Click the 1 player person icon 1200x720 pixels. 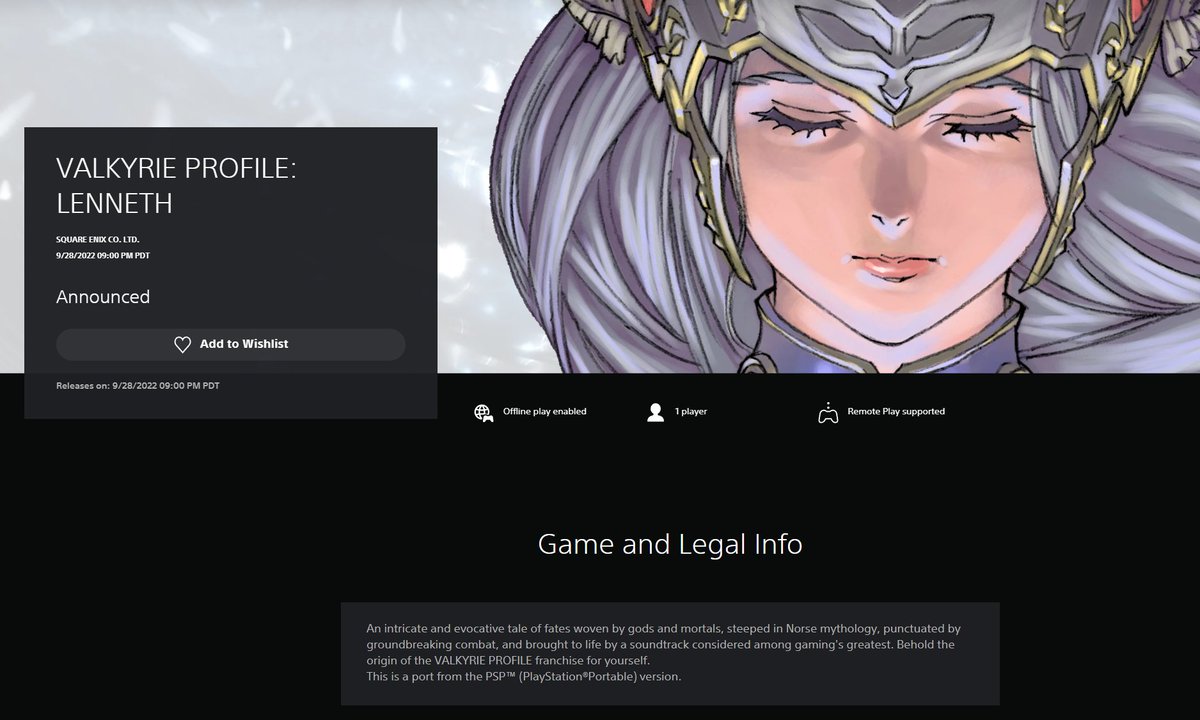tap(656, 412)
